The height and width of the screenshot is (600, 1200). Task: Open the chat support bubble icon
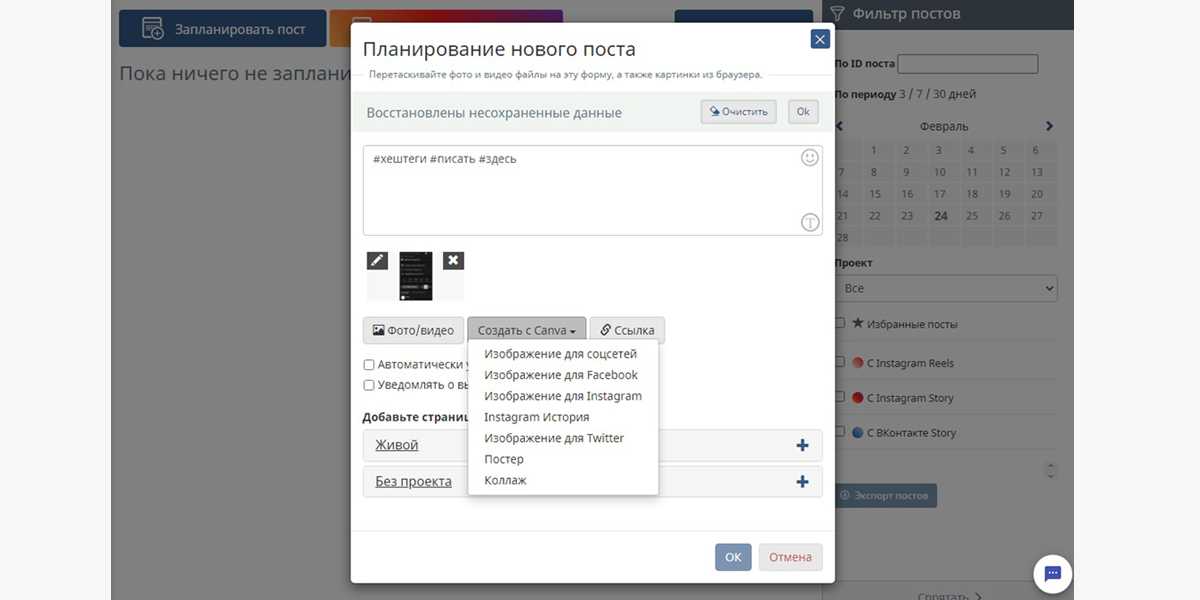[1052, 574]
